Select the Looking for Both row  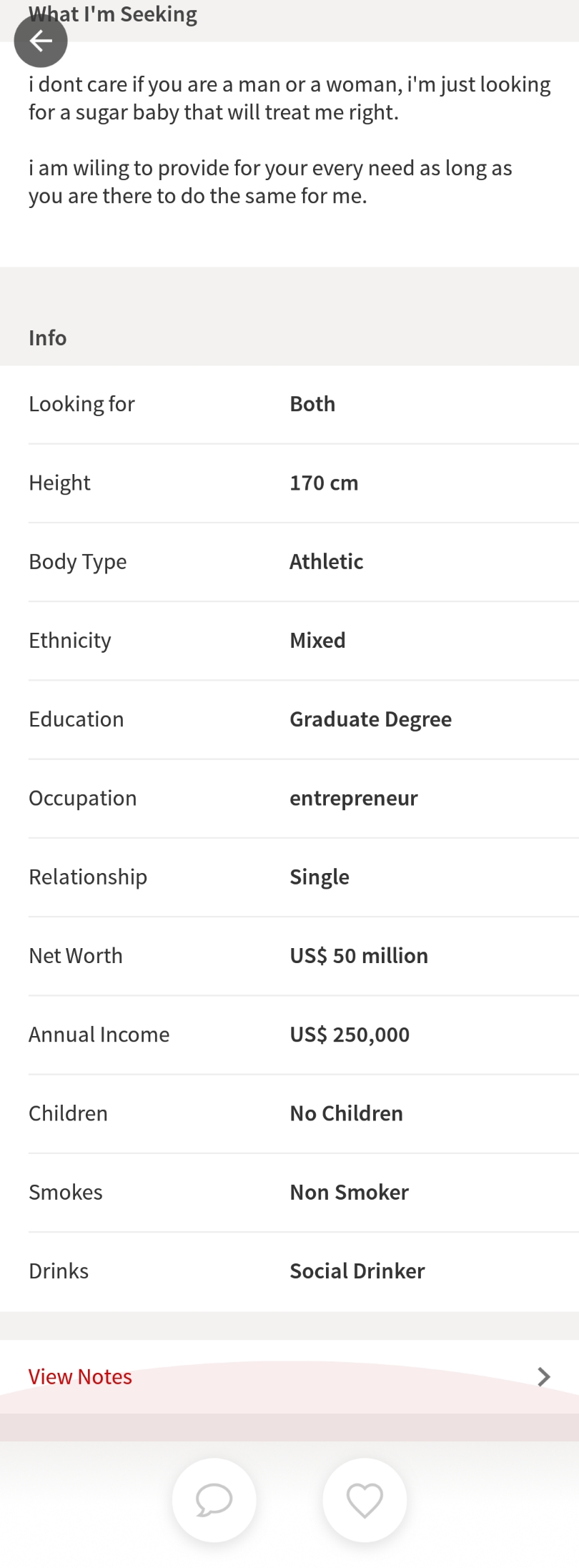[x=289, y=404]
